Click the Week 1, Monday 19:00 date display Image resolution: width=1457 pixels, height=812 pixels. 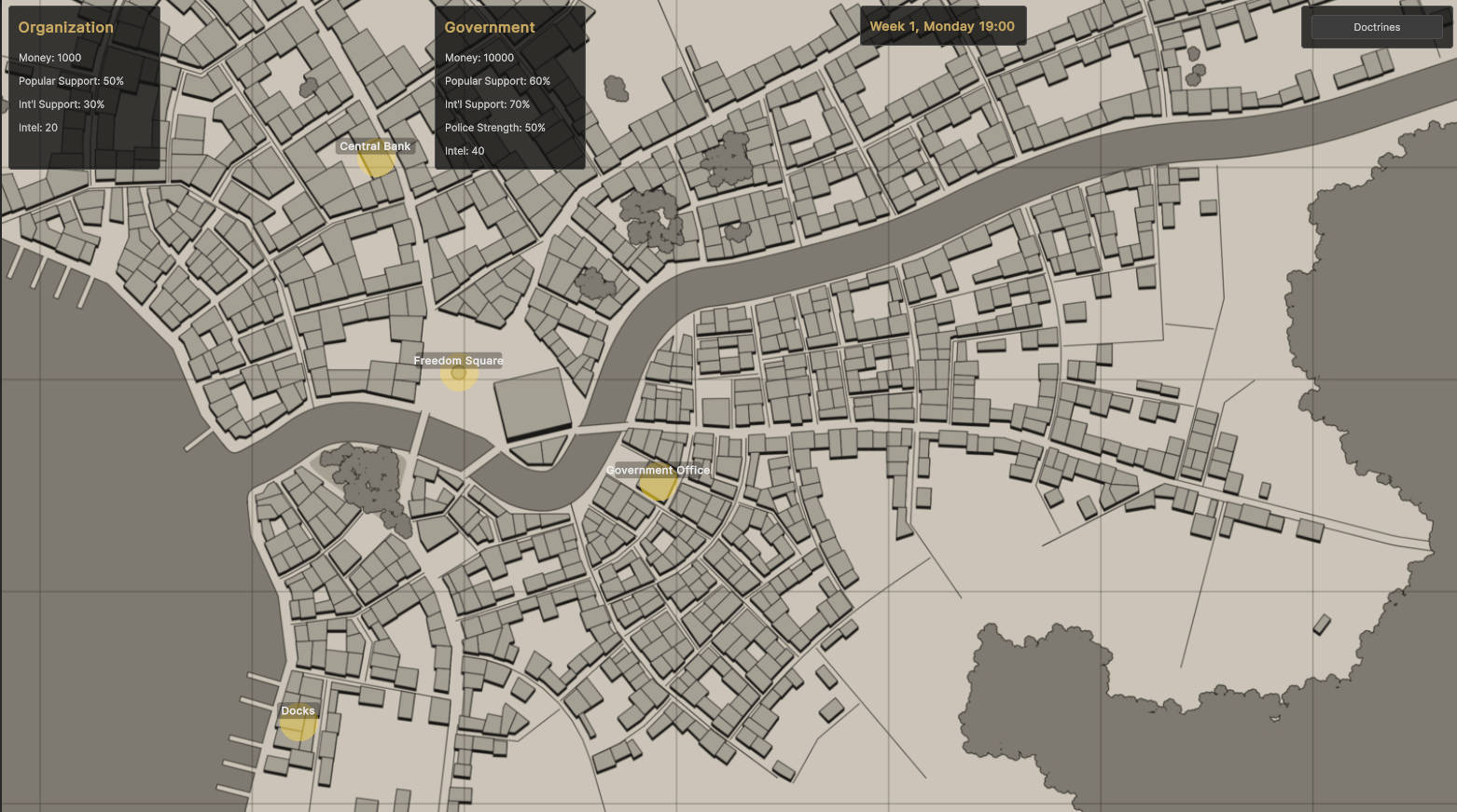pyautogui.click(x=942, y=26)
